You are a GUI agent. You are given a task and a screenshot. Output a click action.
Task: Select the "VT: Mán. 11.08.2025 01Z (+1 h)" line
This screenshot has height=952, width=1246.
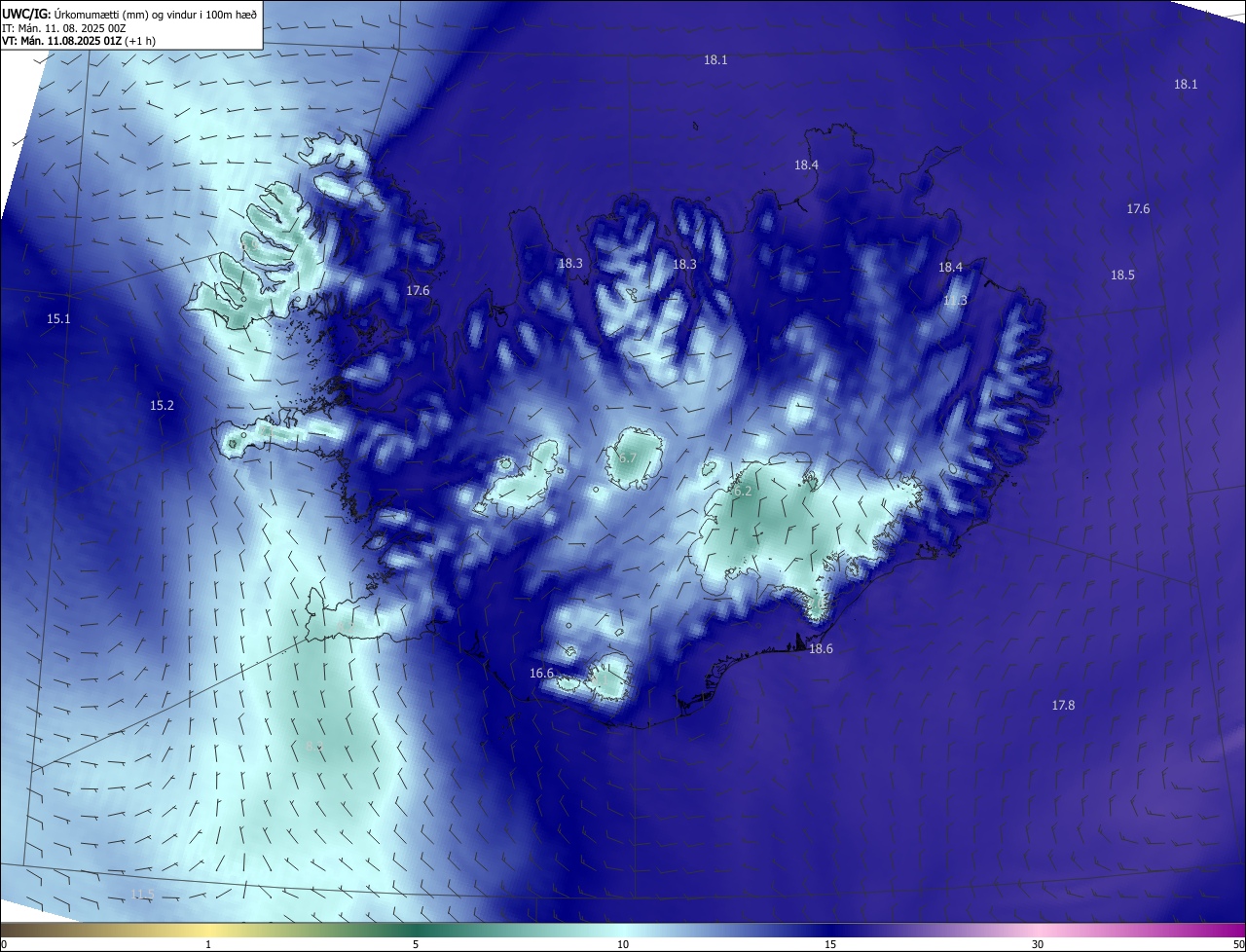pyautogui.click(x=79, y=41)
